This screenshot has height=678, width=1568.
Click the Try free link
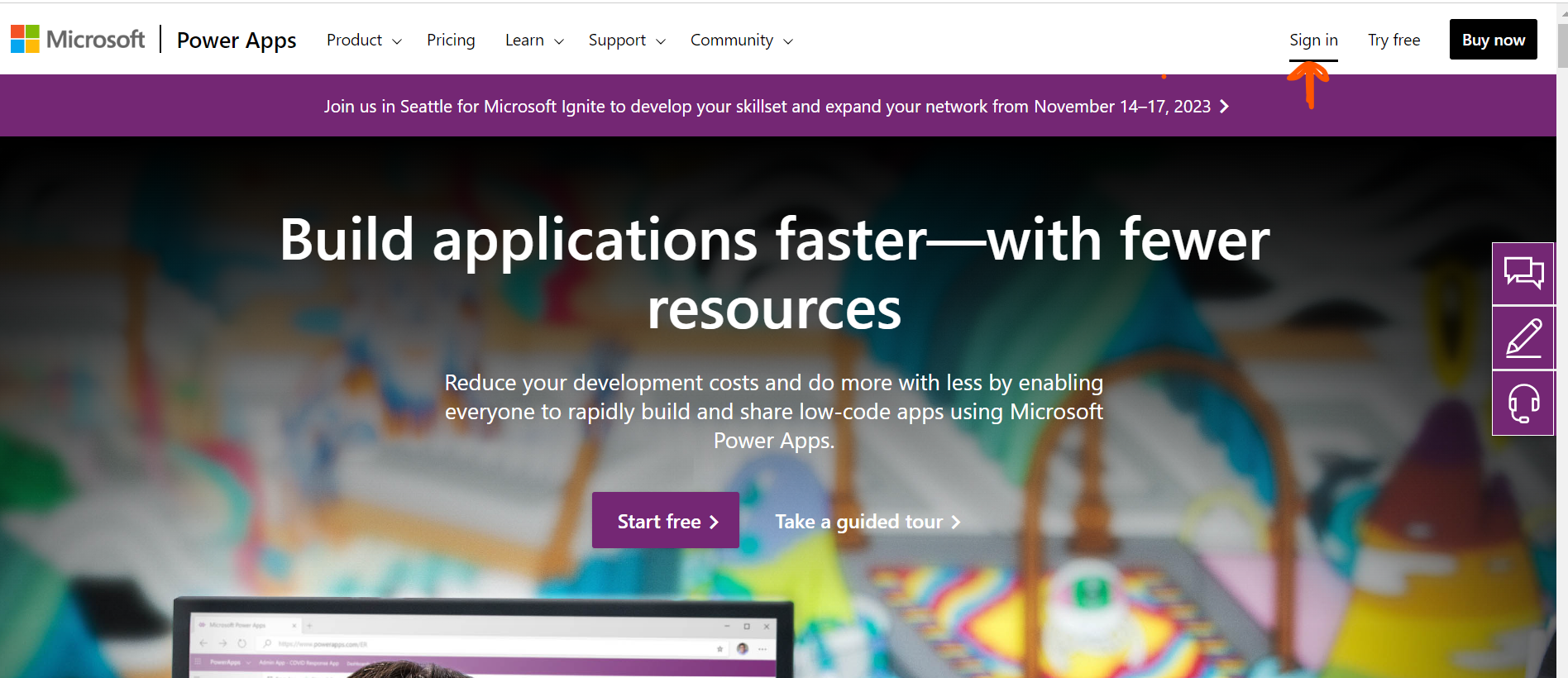[x=1394, y=40]
